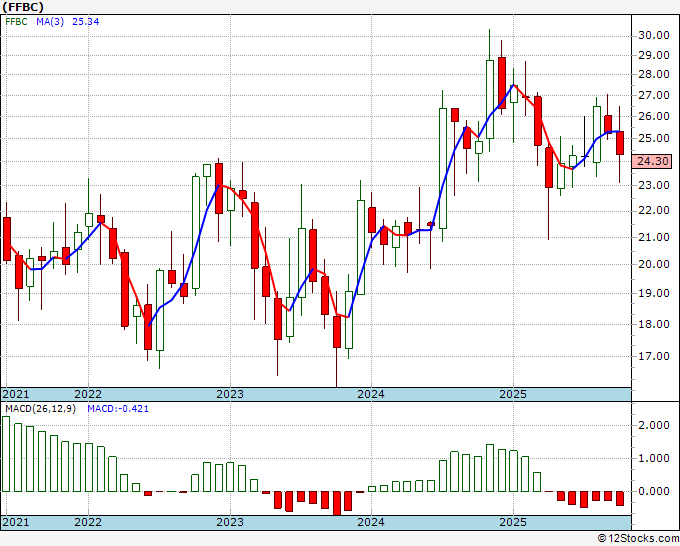Screen dimensions: 680x546
Task: Click the most recent red MACD bar
Action: [x=620, y=498]
